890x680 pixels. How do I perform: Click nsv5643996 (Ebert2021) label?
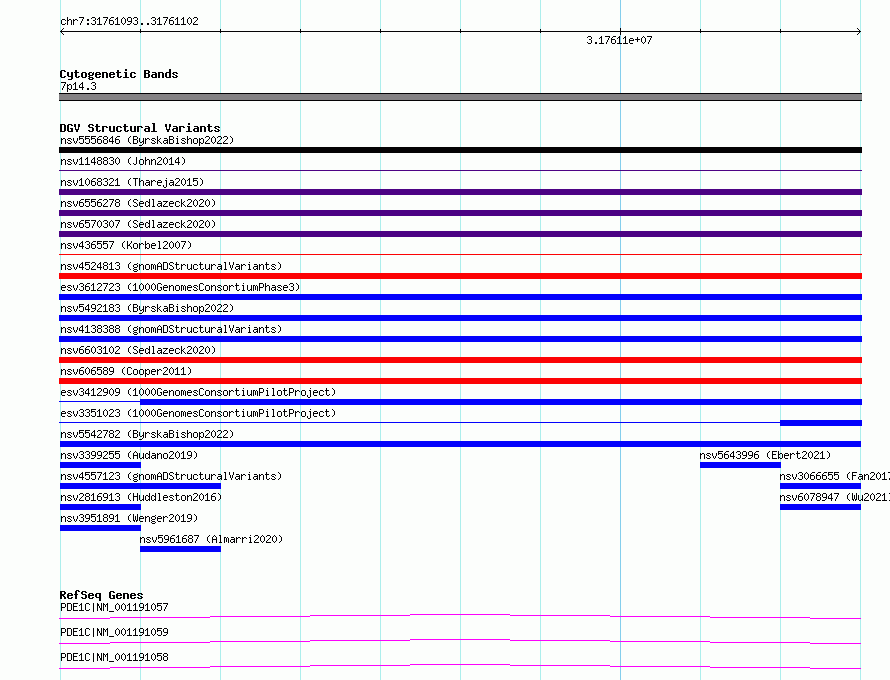[x=765, y=455]
